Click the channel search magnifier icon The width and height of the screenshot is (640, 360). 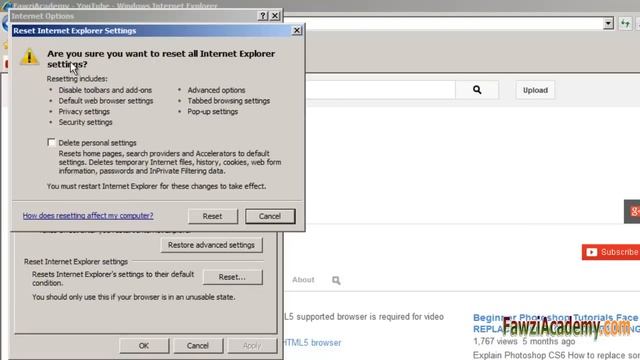click(336, 280)
